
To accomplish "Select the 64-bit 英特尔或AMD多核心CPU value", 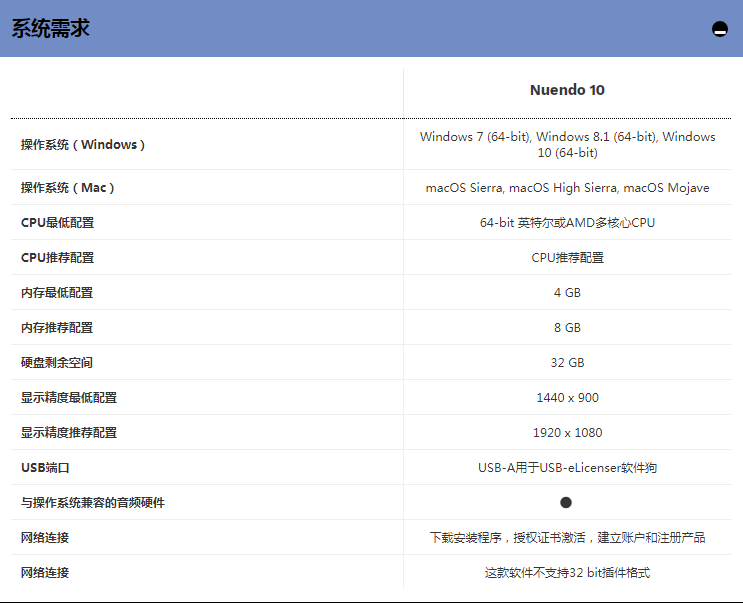I will pyautogui.click(x=567, y=223).
